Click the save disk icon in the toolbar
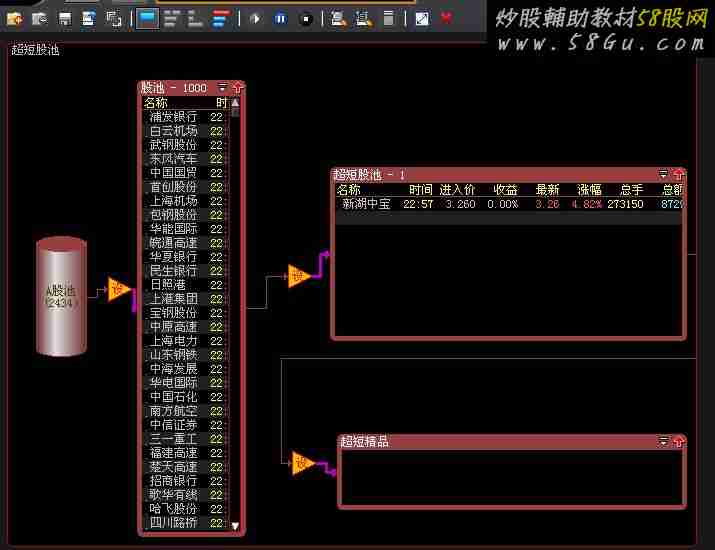Screen dimensions: 715x550 pos(65,18)
